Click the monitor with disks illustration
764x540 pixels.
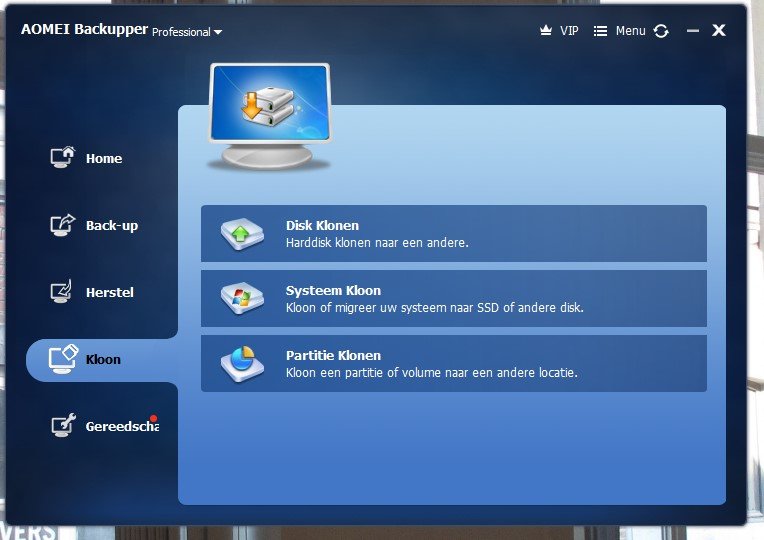pyautogui.click(x=270, y=117)
